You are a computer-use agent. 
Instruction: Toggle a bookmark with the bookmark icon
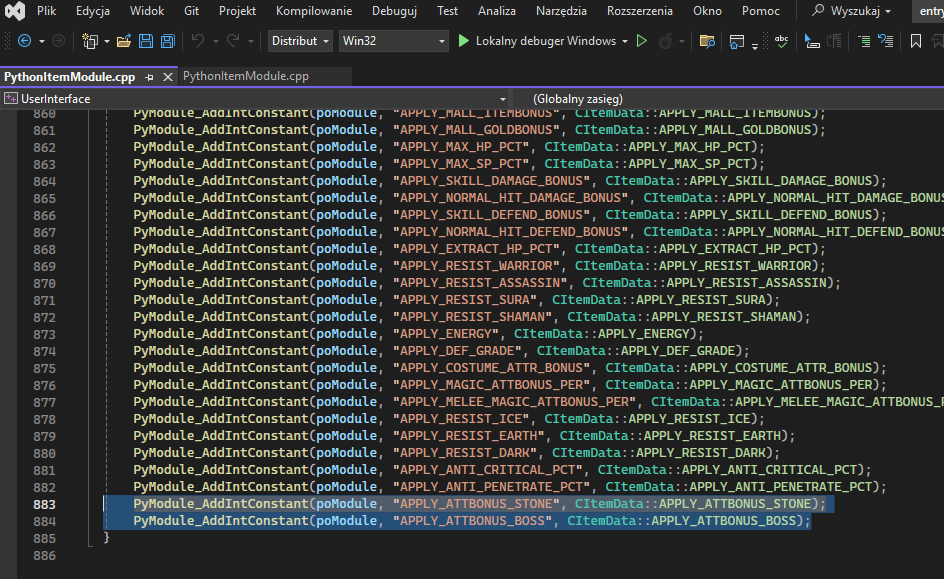pyautogui.click(x=916, y=41)
